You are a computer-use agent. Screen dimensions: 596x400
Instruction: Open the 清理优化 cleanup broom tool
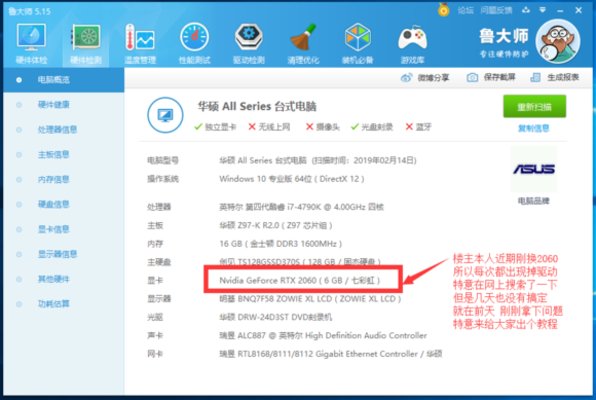pos(303,43)
